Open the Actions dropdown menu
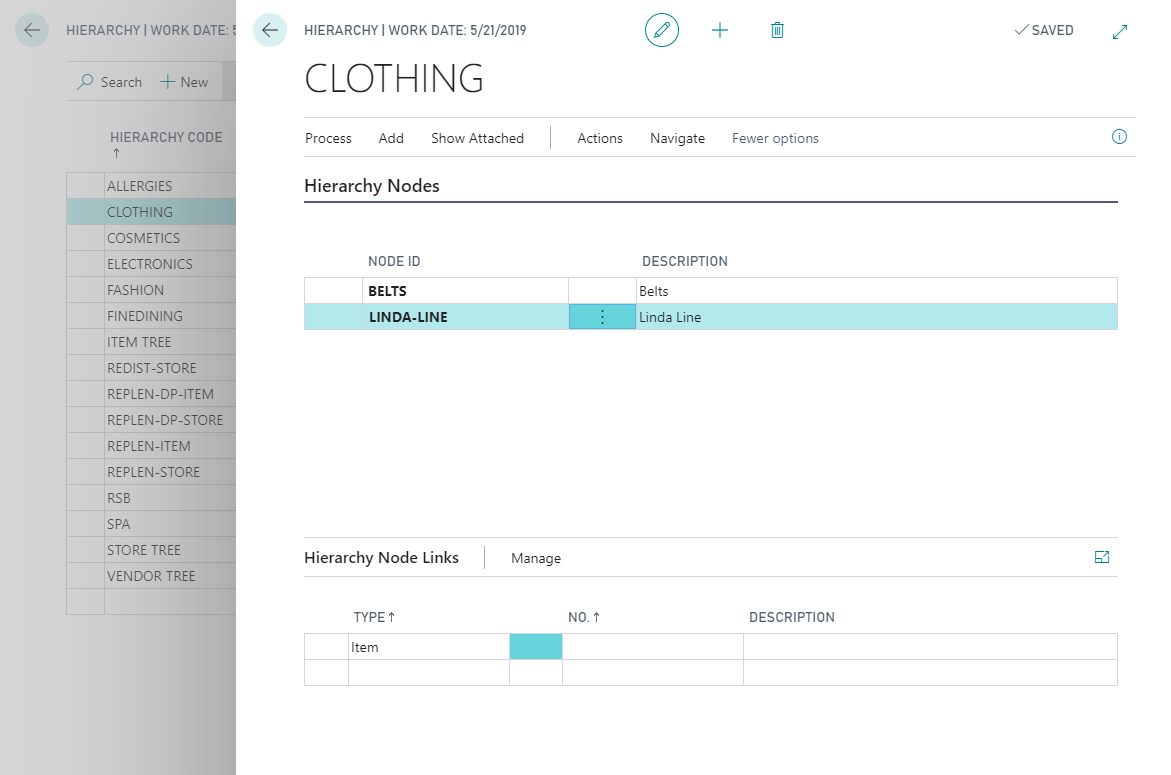Screen dimensions: 1171x775 click(x=600, y=138)
